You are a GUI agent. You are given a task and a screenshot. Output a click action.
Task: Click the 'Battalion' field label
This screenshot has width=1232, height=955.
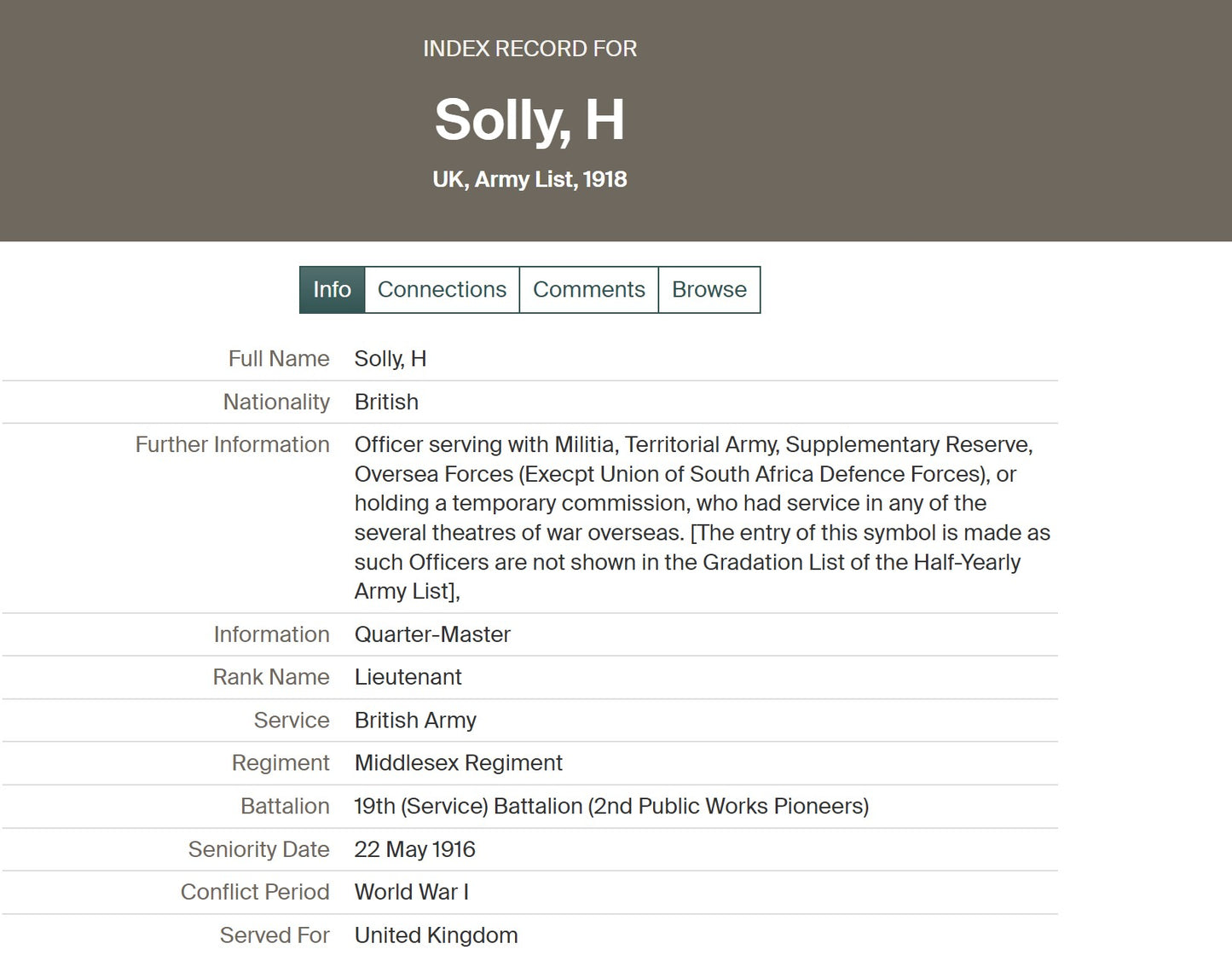pyautogui.click(x=285, y=807)
